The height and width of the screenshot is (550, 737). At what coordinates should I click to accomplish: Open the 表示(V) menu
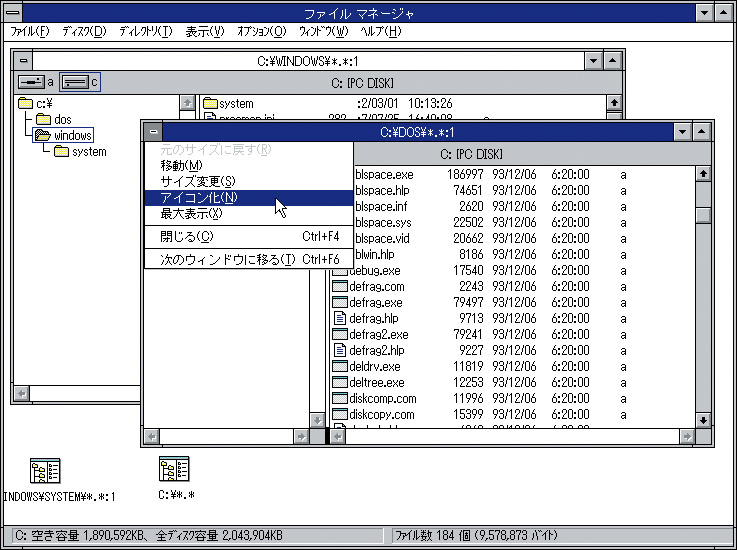click(x=204, y=31)
